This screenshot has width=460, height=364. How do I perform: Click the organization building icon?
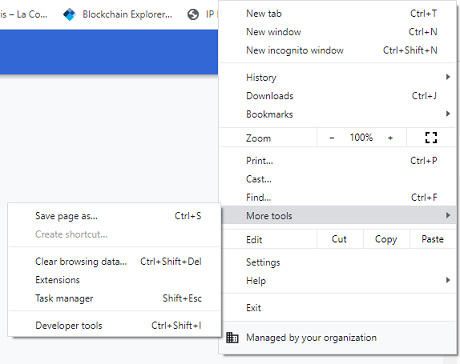coord(232,338)
